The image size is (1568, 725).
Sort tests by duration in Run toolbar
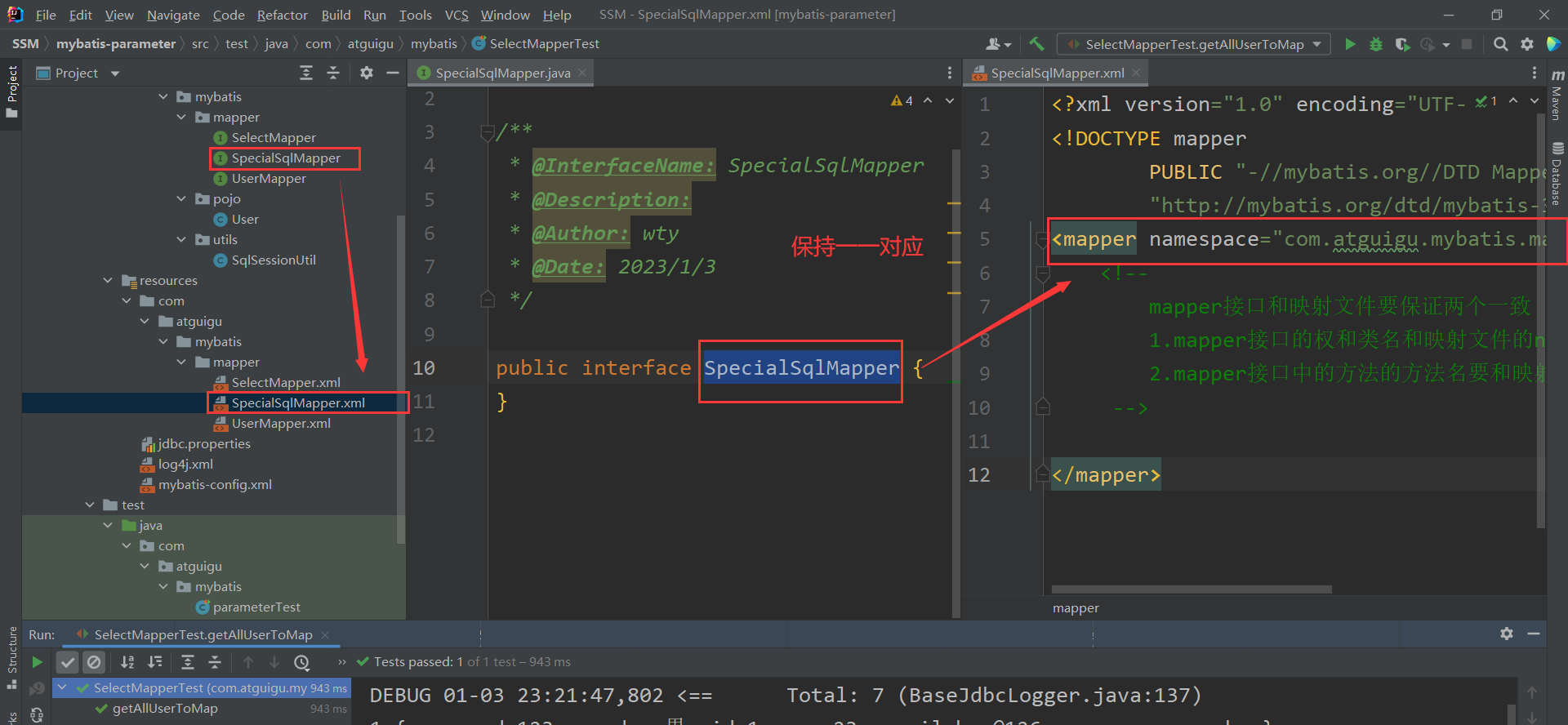[x=154, y=662]
